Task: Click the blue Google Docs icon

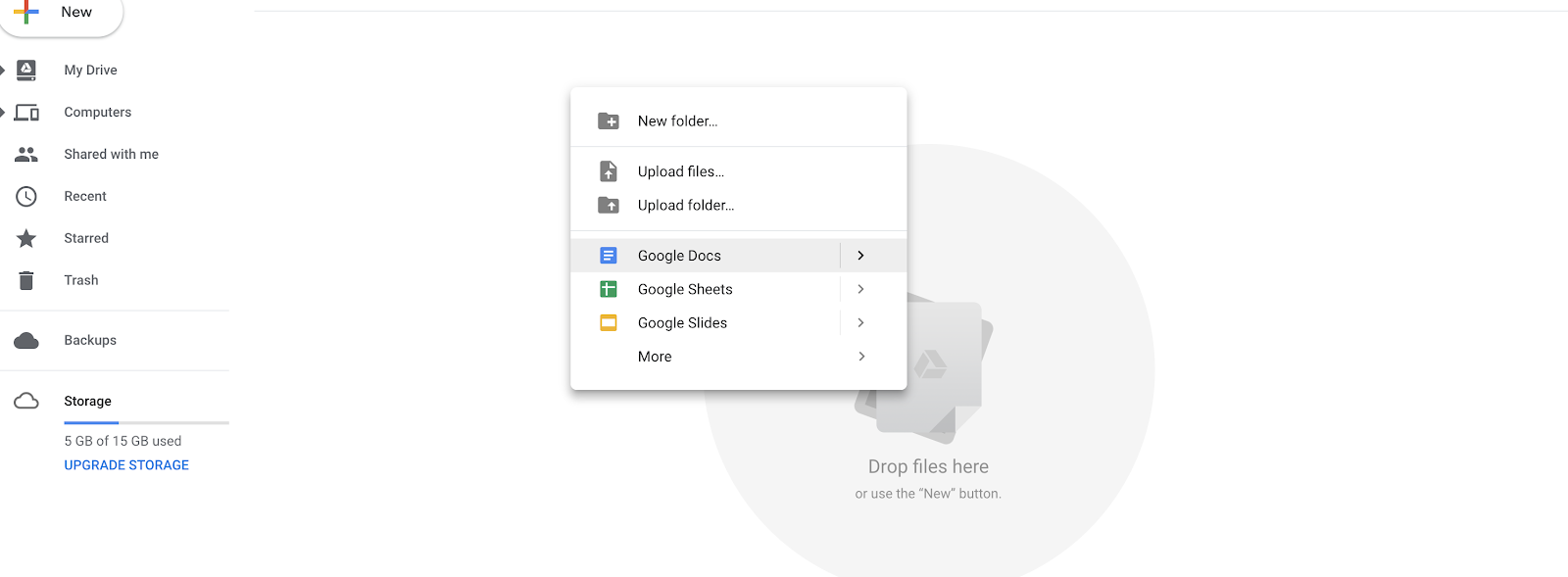Action: point(609,256)
